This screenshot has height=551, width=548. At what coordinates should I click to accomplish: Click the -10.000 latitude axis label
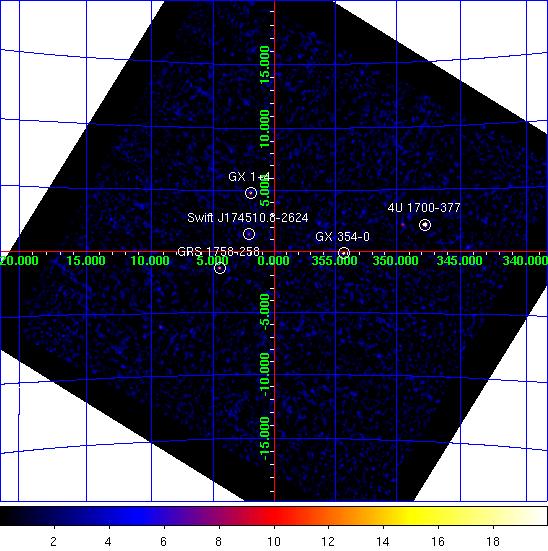pos(265,375)
